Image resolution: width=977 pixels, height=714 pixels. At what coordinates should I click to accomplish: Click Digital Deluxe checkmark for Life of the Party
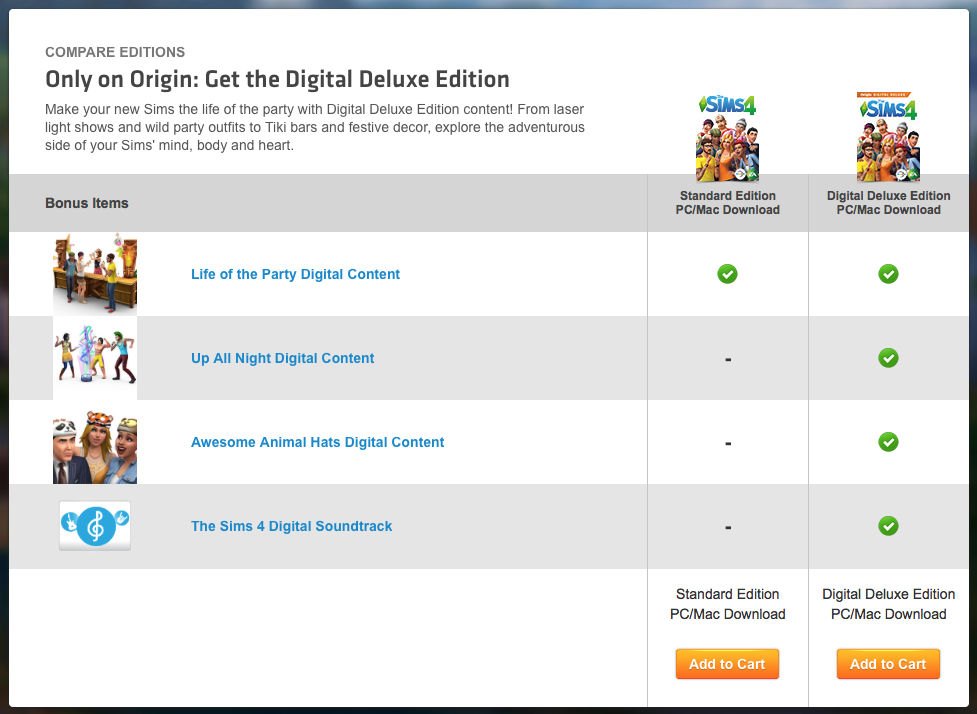click(x=888, y=274)
